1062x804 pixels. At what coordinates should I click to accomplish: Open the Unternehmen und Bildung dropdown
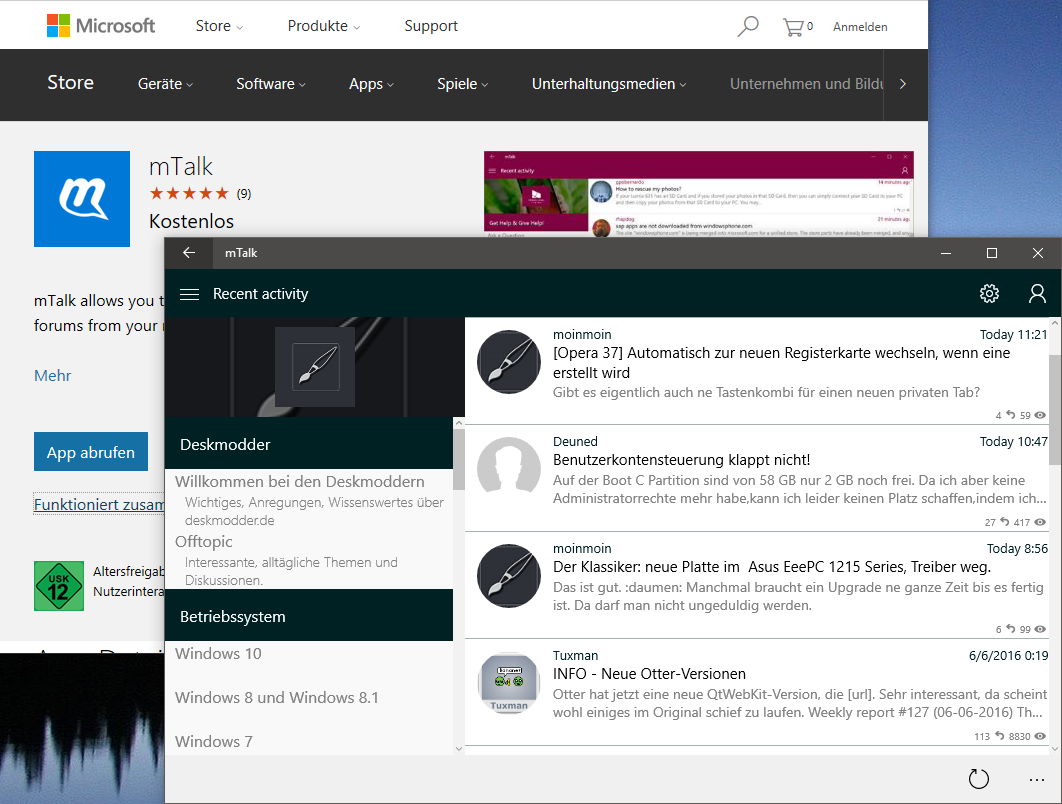tap(807, 84)
